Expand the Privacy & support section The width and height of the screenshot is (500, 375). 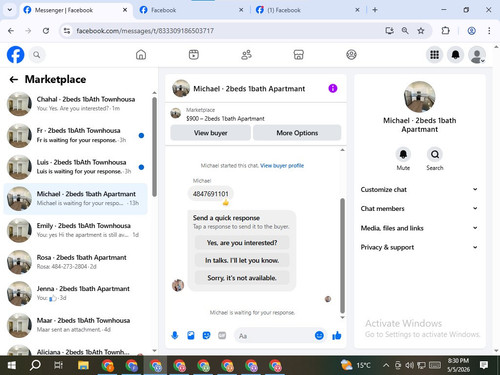pyautogui.click(x=419, y=247)
